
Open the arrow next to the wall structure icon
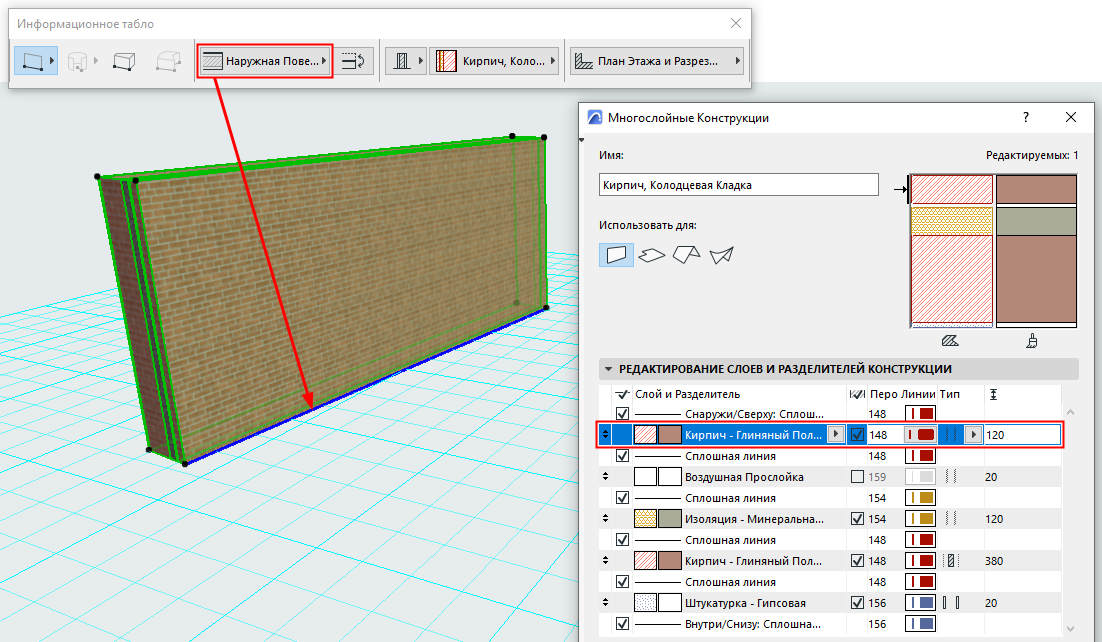coord(420,61)
